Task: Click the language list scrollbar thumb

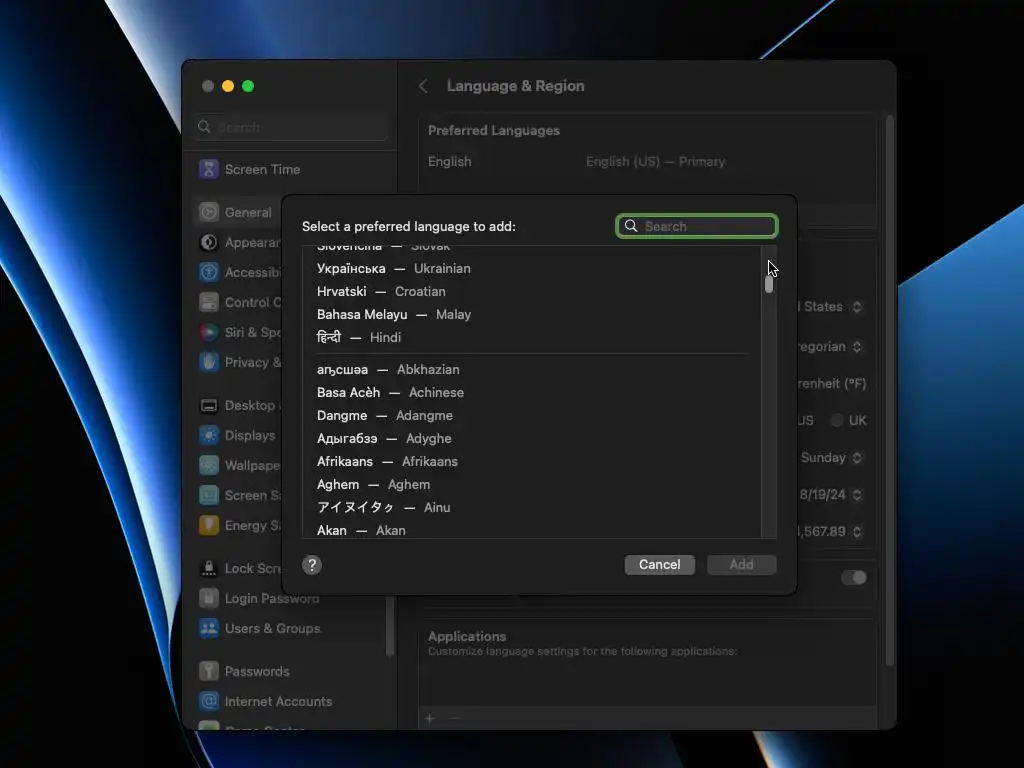Action: [x=769, y=285]
